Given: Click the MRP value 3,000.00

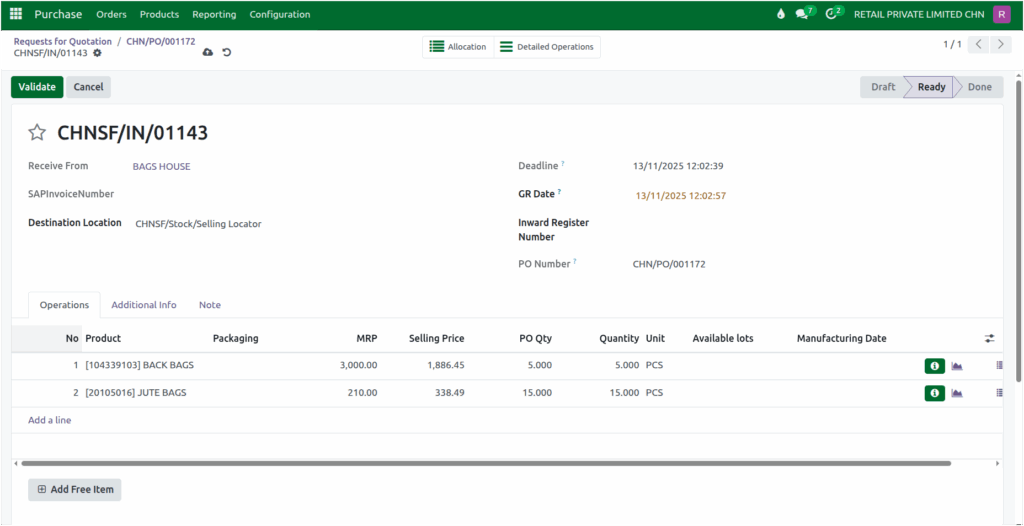Looking at the screenshot, I should pyautogui.click(x=359, y=365).
